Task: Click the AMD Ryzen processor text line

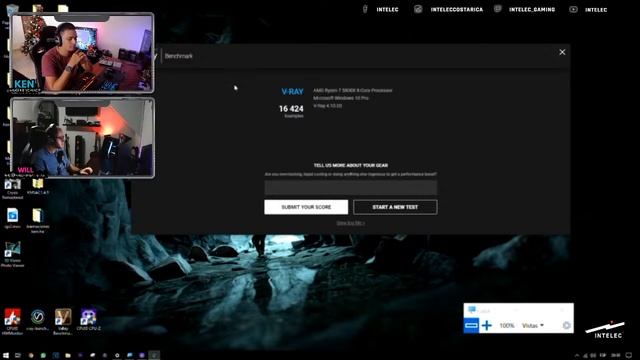Action: point(352,90)
